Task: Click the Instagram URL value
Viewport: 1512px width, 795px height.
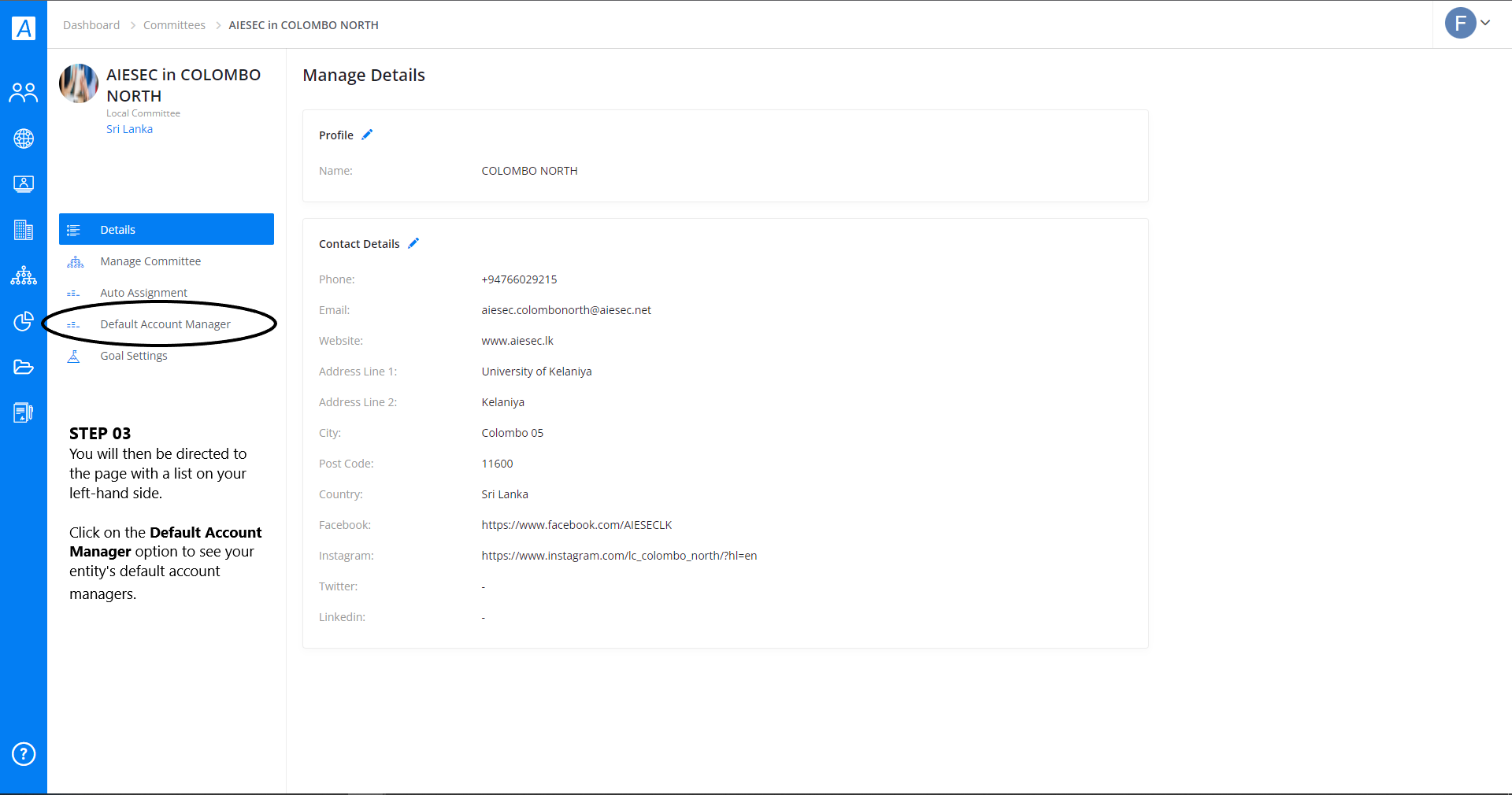Action: click(619, 556)
